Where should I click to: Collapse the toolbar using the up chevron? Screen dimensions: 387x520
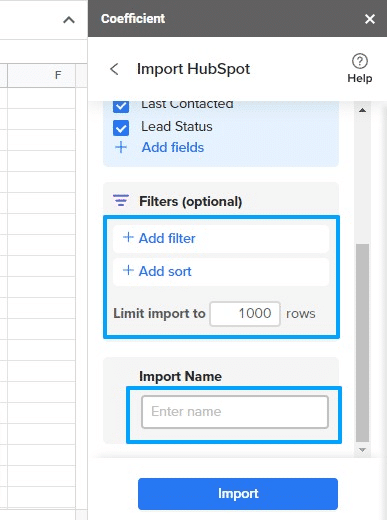point(69,20)
